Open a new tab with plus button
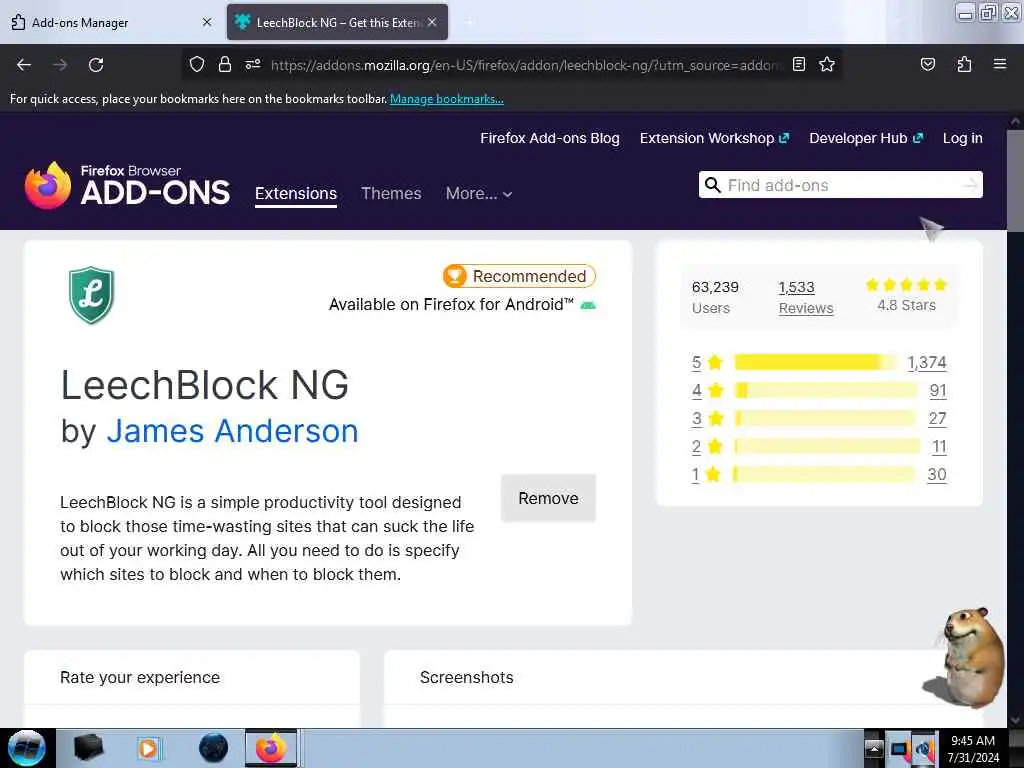This screenshot has height=768, width=1024. pos(468,22)
